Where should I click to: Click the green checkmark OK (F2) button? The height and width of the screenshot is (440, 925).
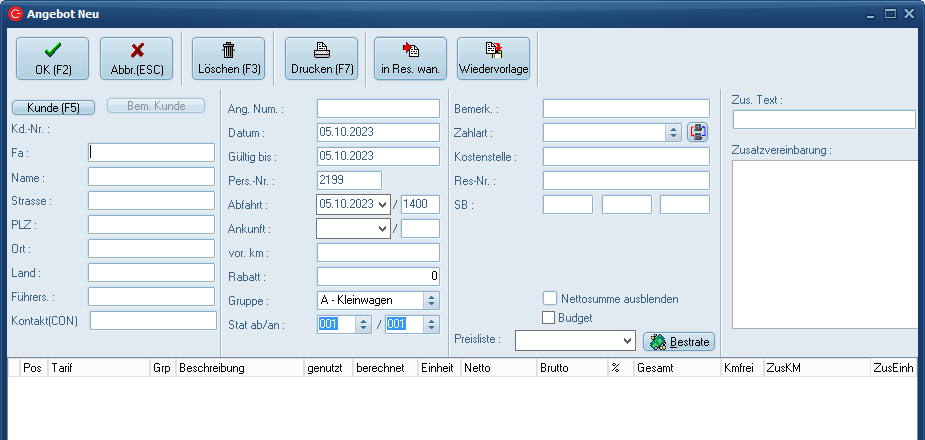click(x=52, y=59)
